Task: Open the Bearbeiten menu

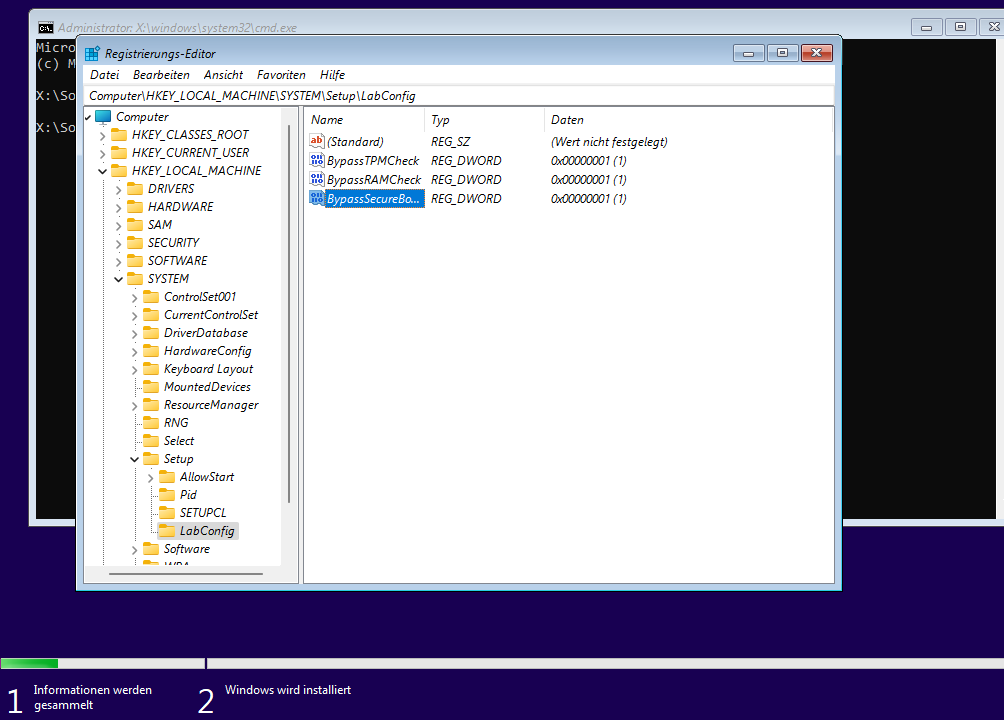Action: [161, 75]
